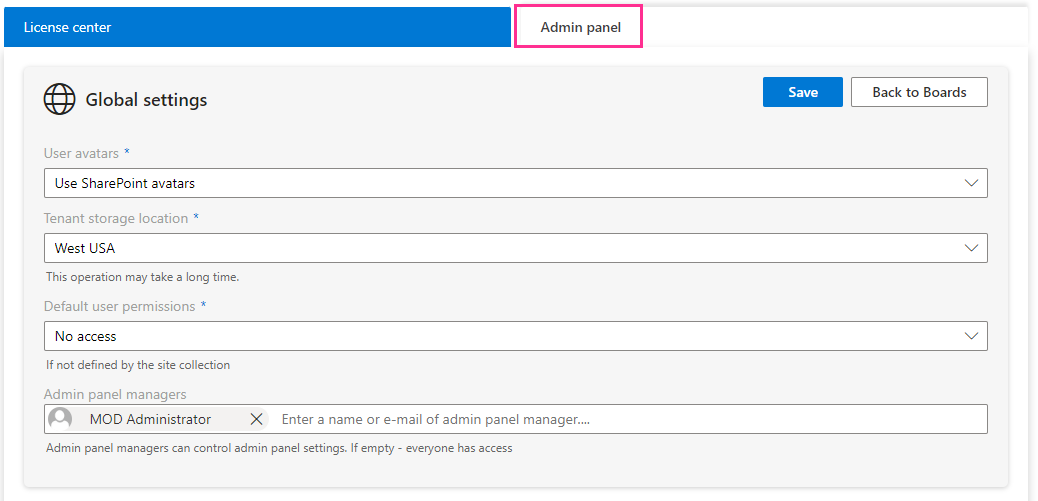Click the Global settings heading text
1038x501 pixels.
point(146,100)
